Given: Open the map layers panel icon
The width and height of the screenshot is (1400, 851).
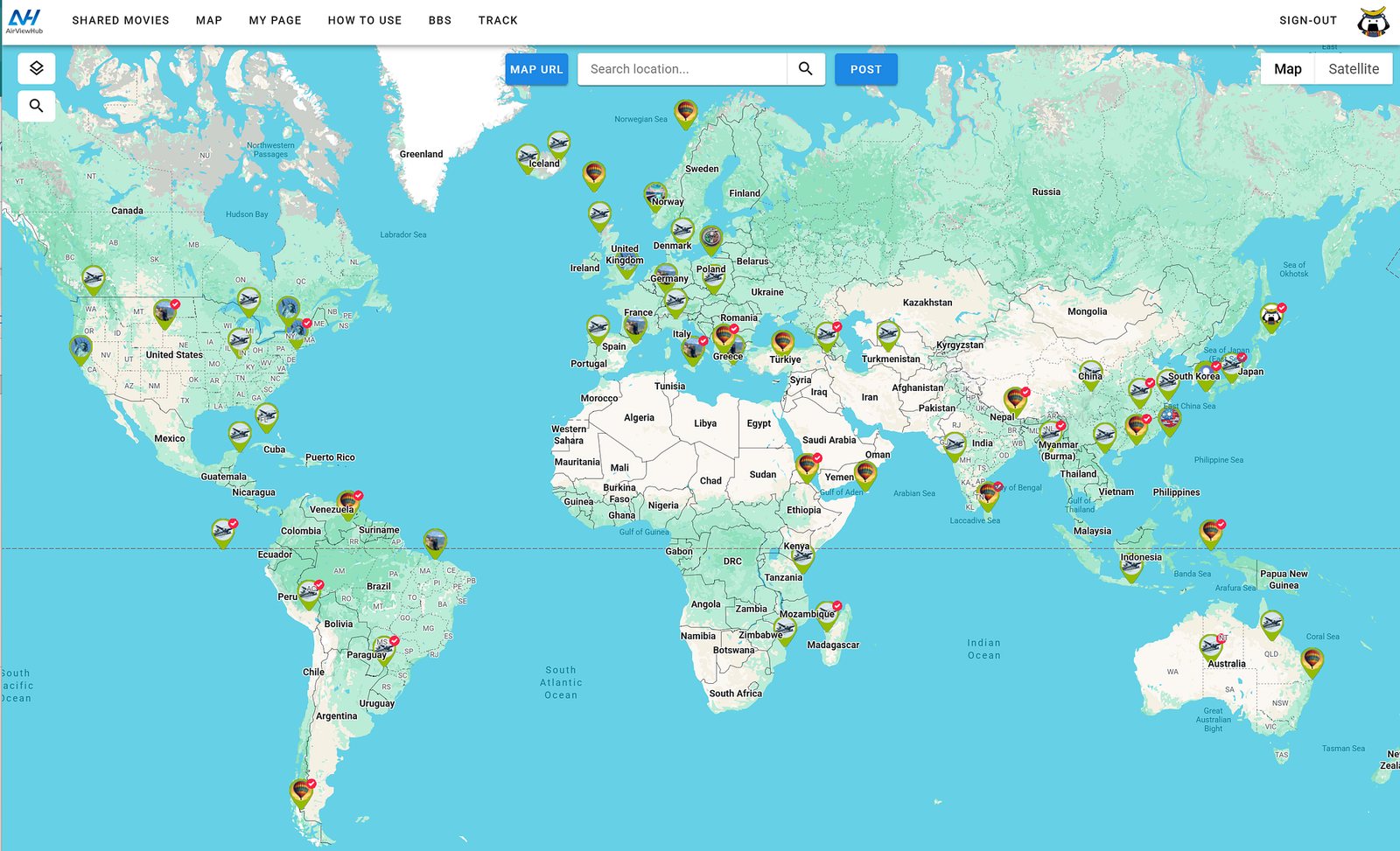Looking at the screenshot, I should 37,68.
